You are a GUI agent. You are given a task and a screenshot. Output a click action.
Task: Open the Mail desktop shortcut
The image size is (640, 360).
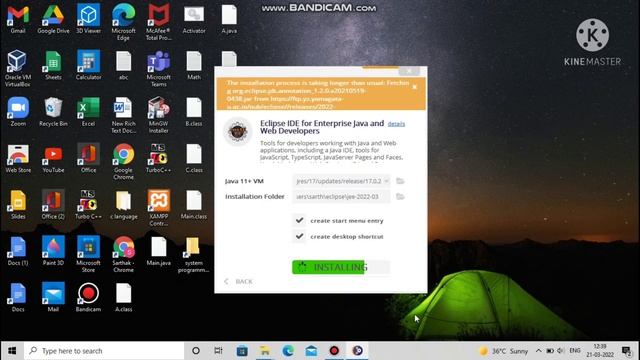(53, 298)
